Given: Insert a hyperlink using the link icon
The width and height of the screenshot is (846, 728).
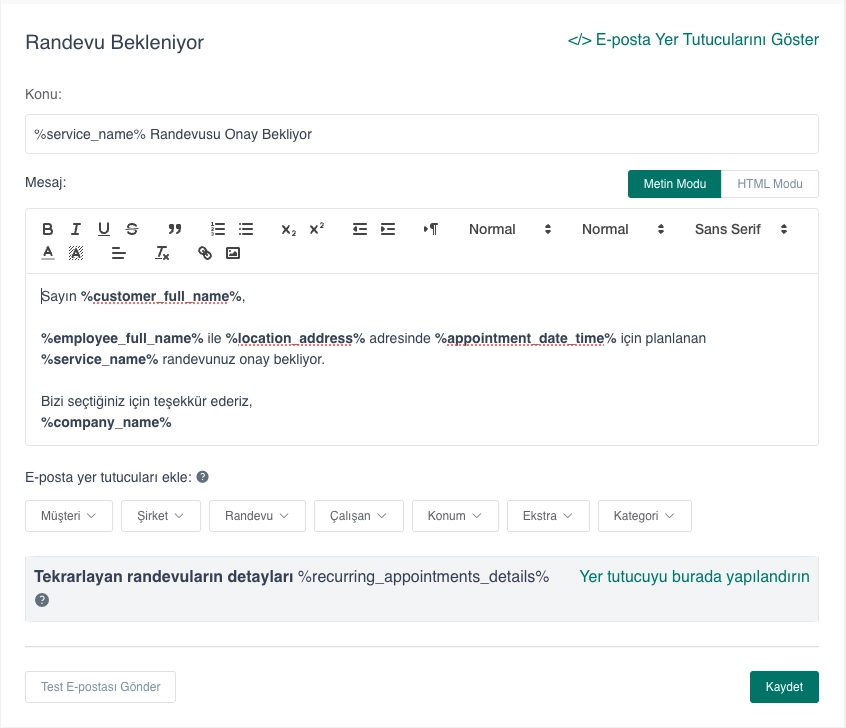Looking at the screenshot, I should click(205, 253).
